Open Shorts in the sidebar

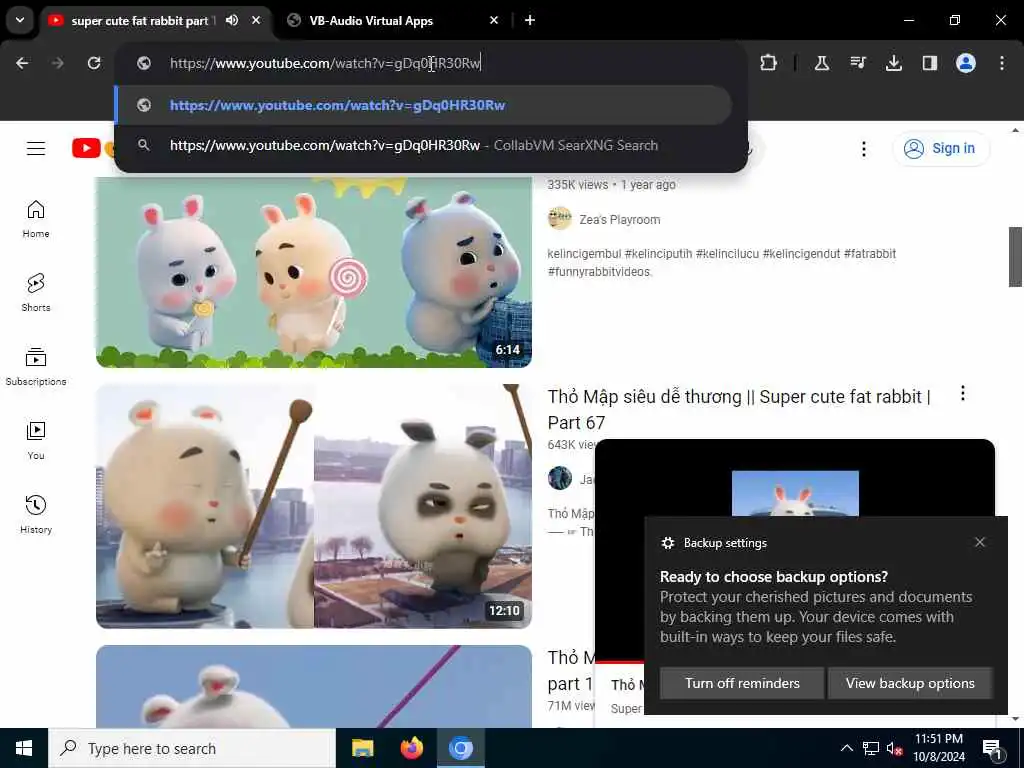tap(36, 293)
